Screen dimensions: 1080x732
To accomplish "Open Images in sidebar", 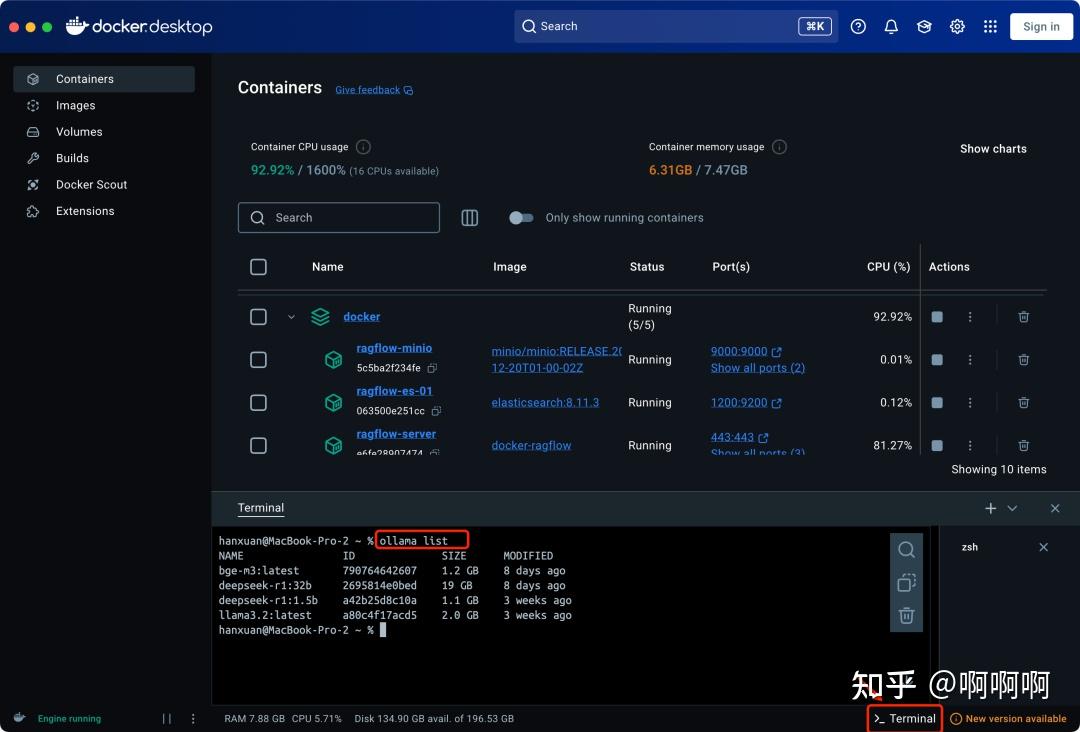I will 104,105.
